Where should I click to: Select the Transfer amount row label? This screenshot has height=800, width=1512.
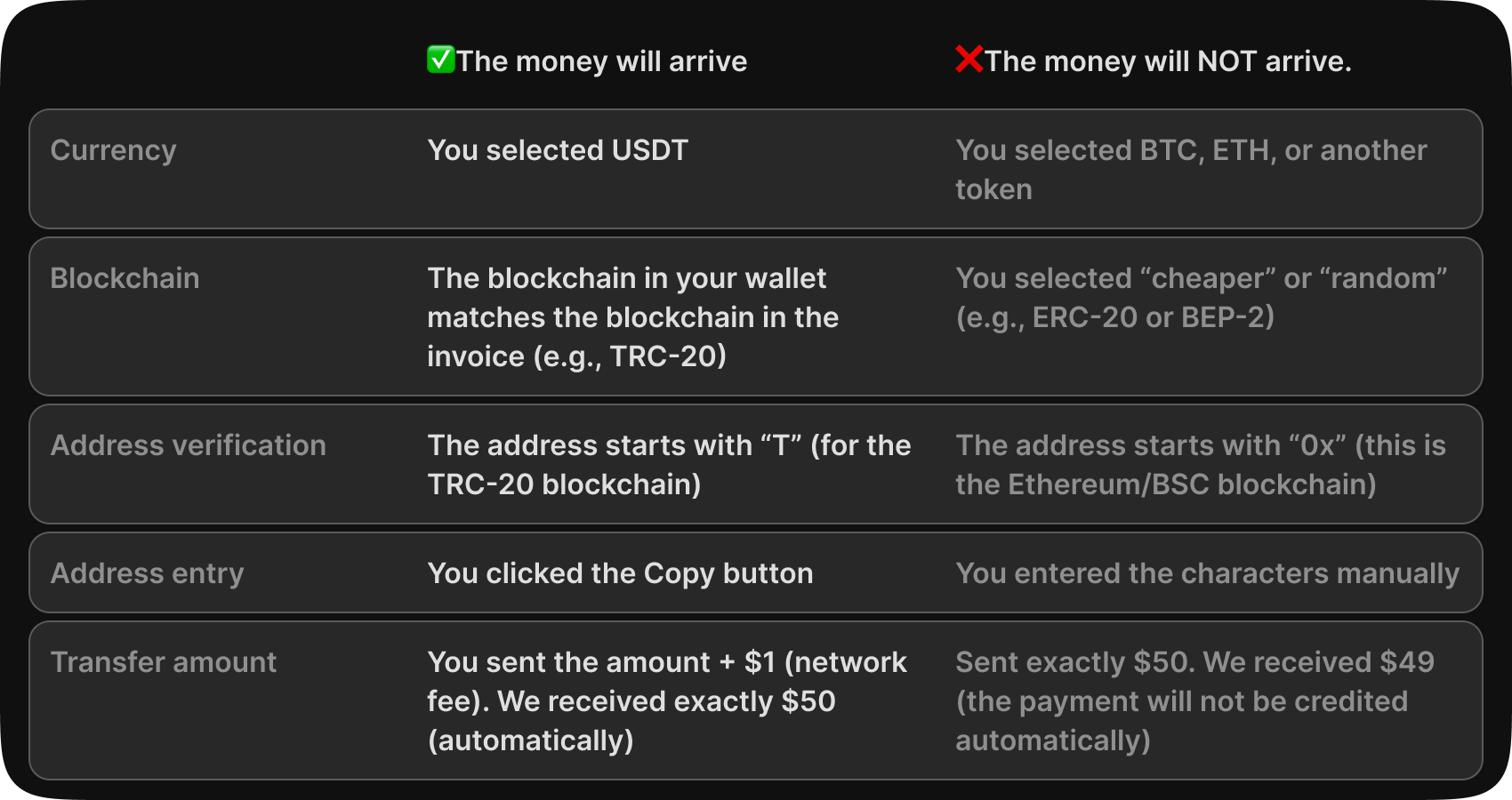(164, 662)
